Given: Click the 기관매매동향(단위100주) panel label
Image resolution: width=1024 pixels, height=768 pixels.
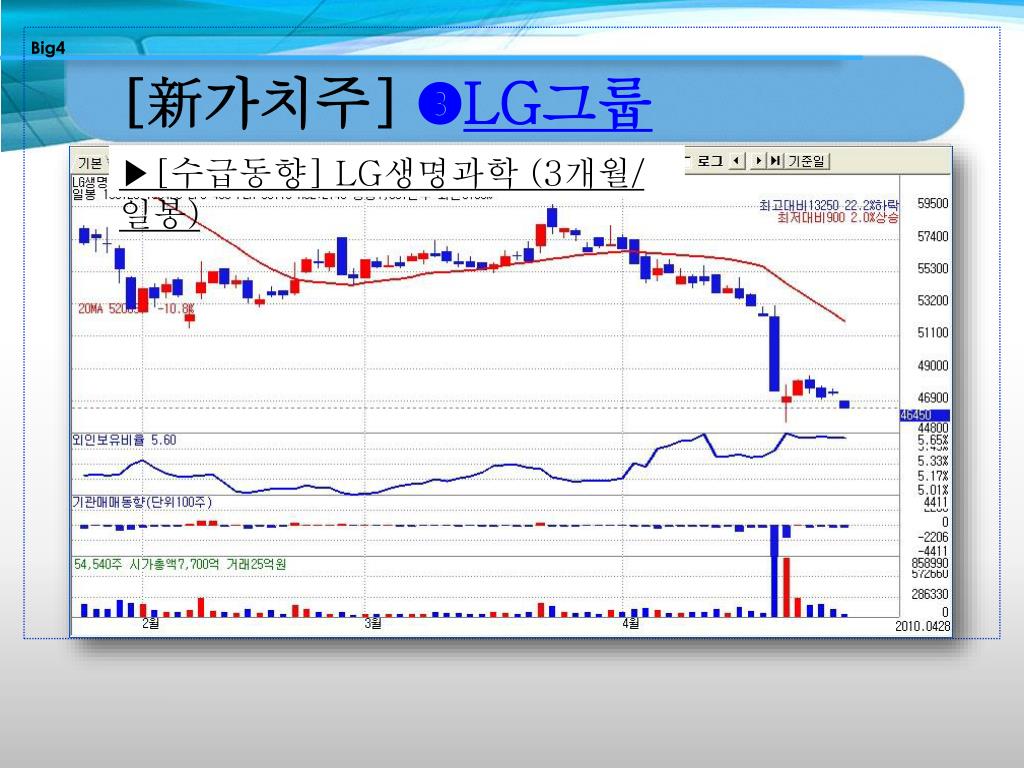Looking at the screenshot, I should (x=142, y=502).
